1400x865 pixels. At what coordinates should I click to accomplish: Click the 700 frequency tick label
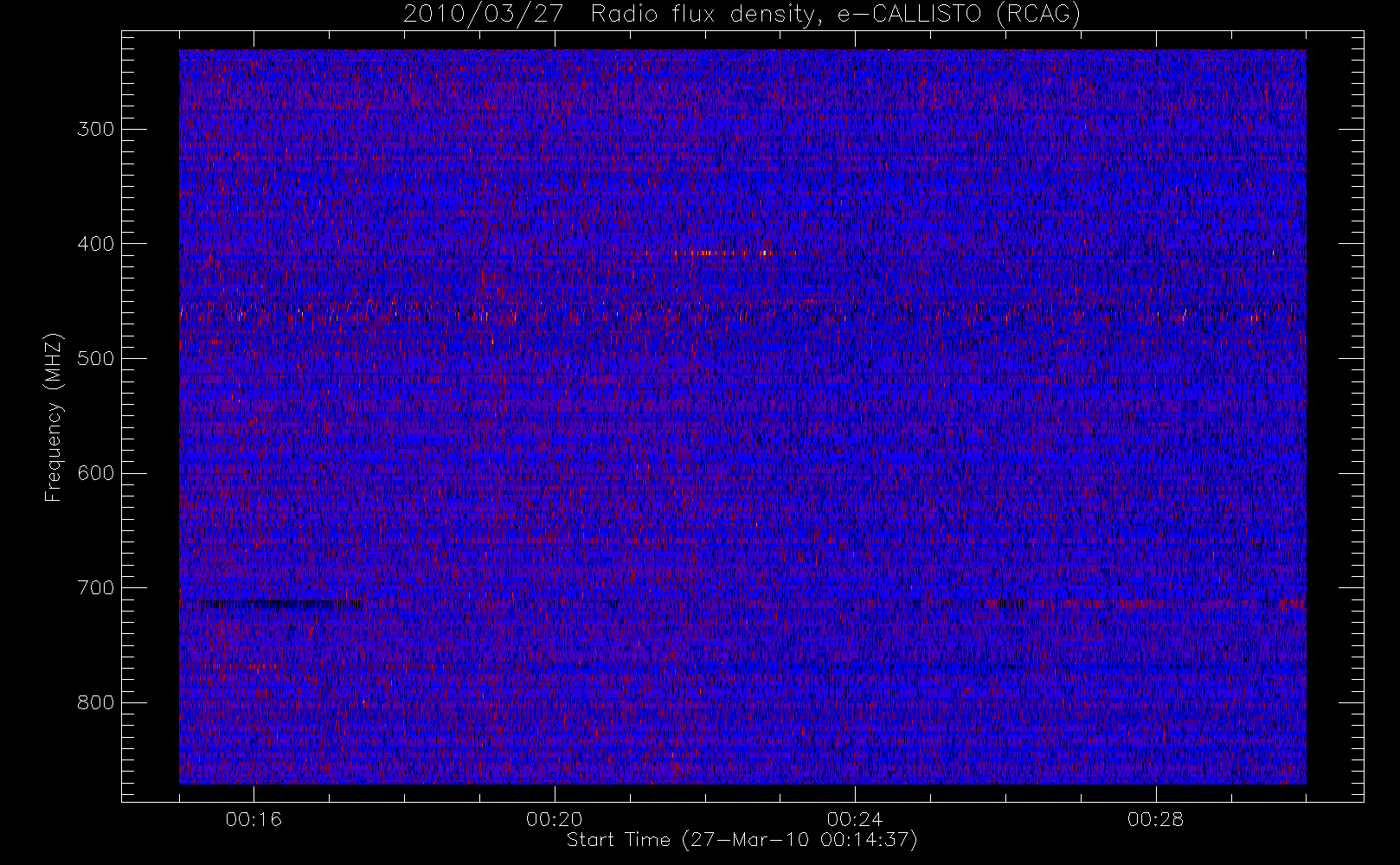(x=96, y=588)
